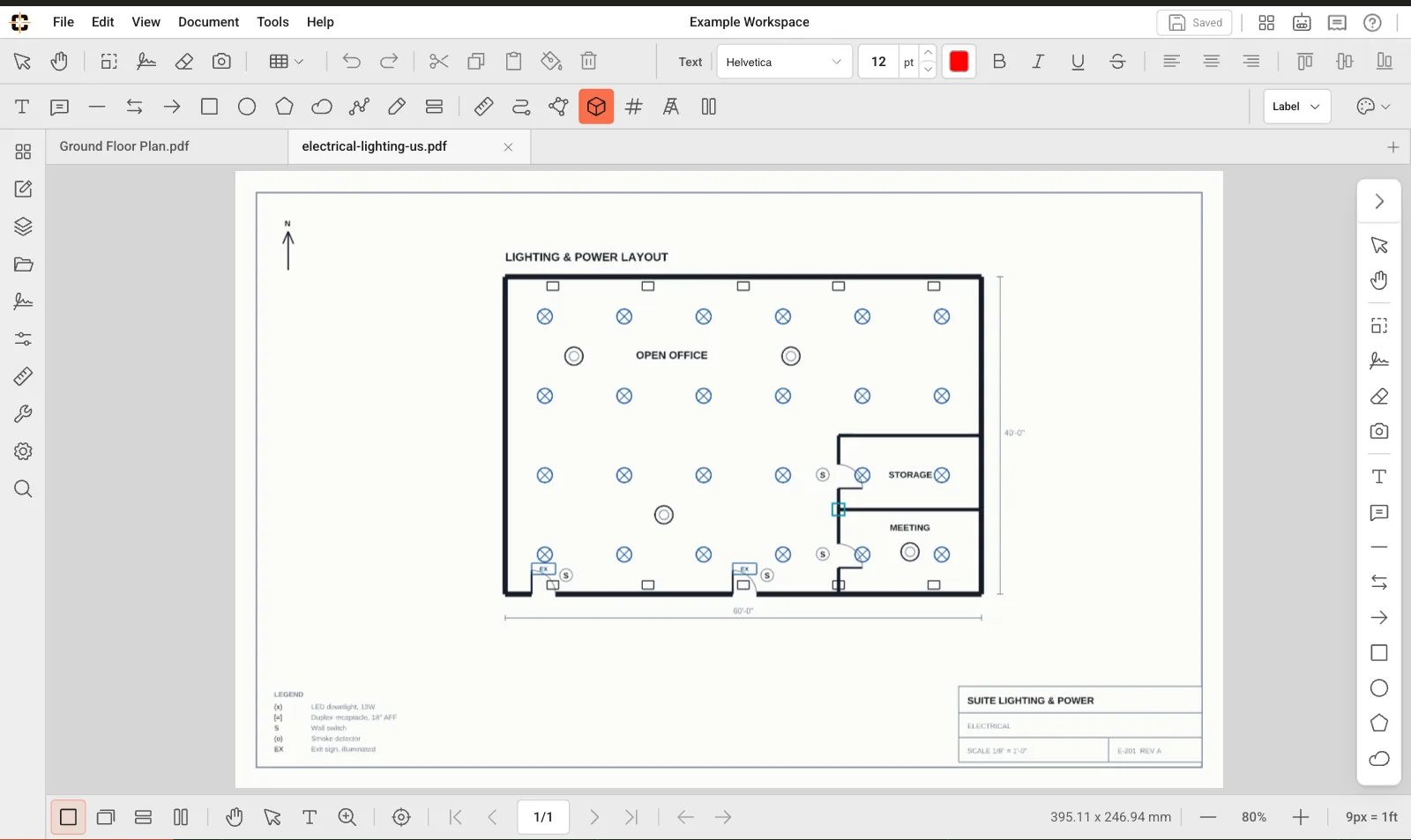
Task: Open the search panel in left sidebar
Action: click(x=24, y=489)
